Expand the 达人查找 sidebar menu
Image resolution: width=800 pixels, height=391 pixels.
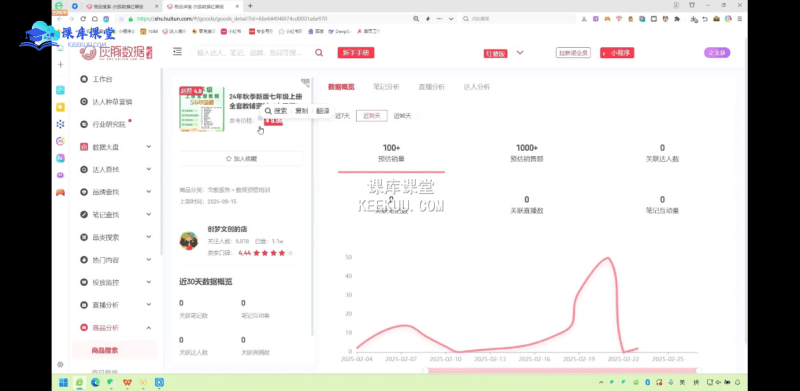point(148,169)
